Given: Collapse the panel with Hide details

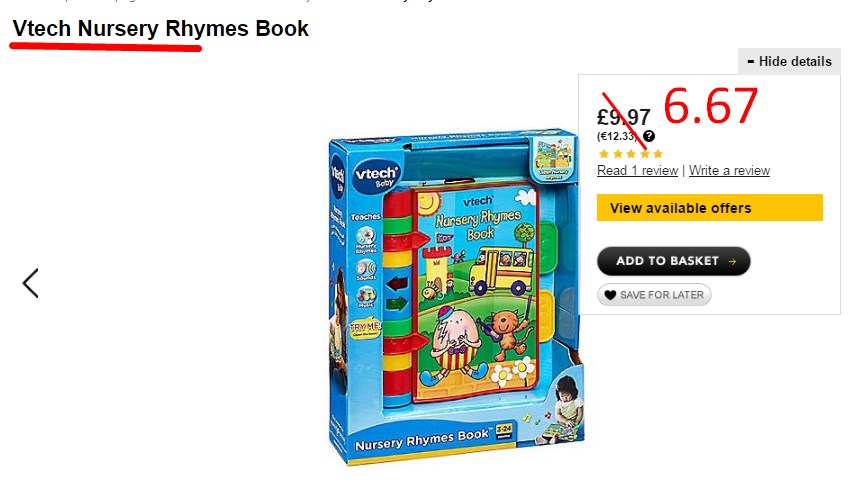Looking at the screenshot, I should pyautogui.click(x=789, y=61).
